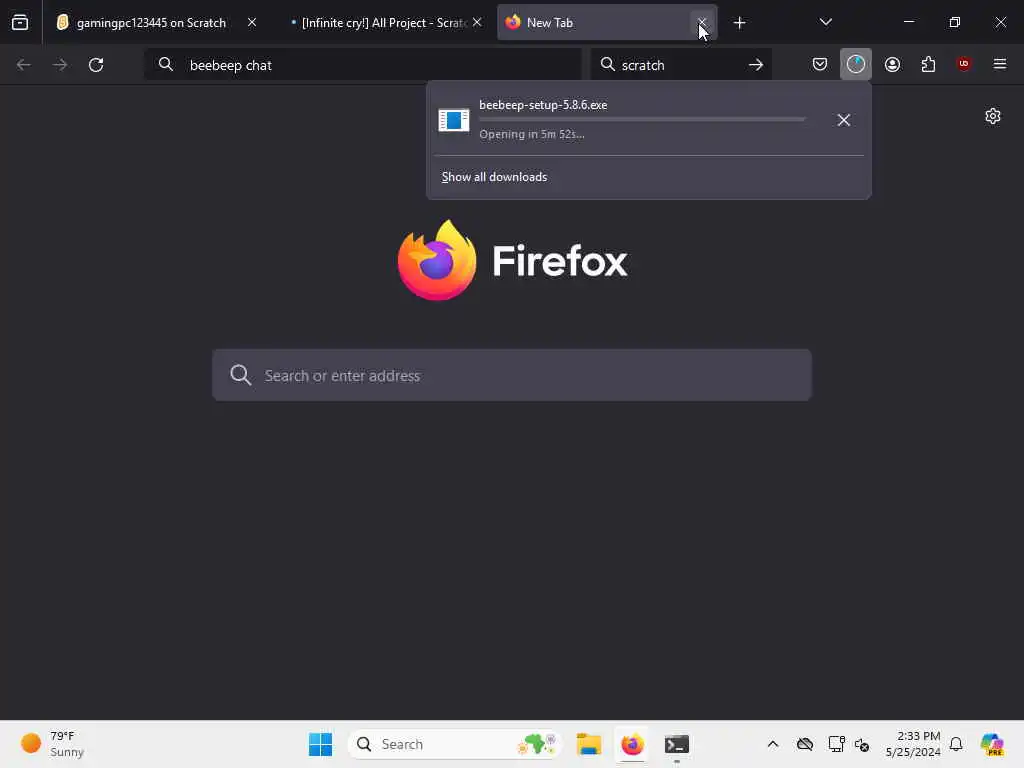Viewport: 1024px width, 768px height.
Task: Close the [Infinite cry!] All Project tab
Action: tap(477, 23)
